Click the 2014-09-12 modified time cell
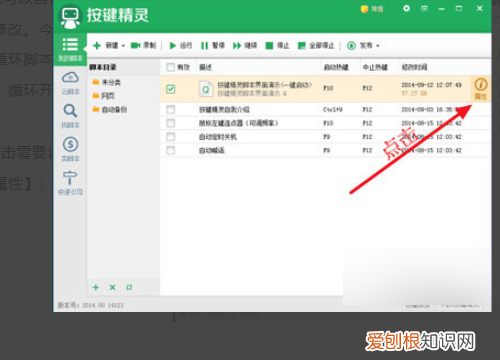The image size is (500, 360). coord(431,85)
